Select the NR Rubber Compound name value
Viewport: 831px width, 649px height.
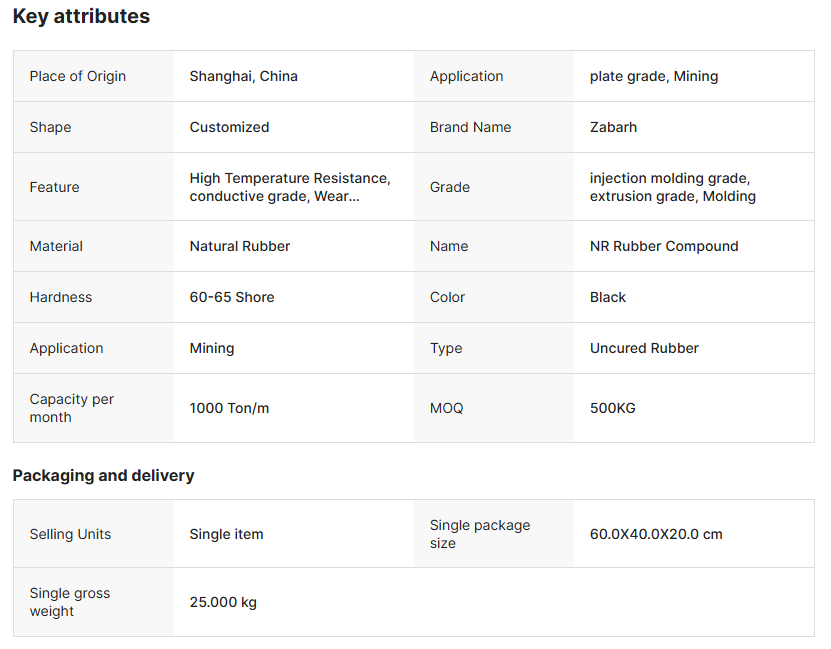pyautogui.click(x=664, y=246)
